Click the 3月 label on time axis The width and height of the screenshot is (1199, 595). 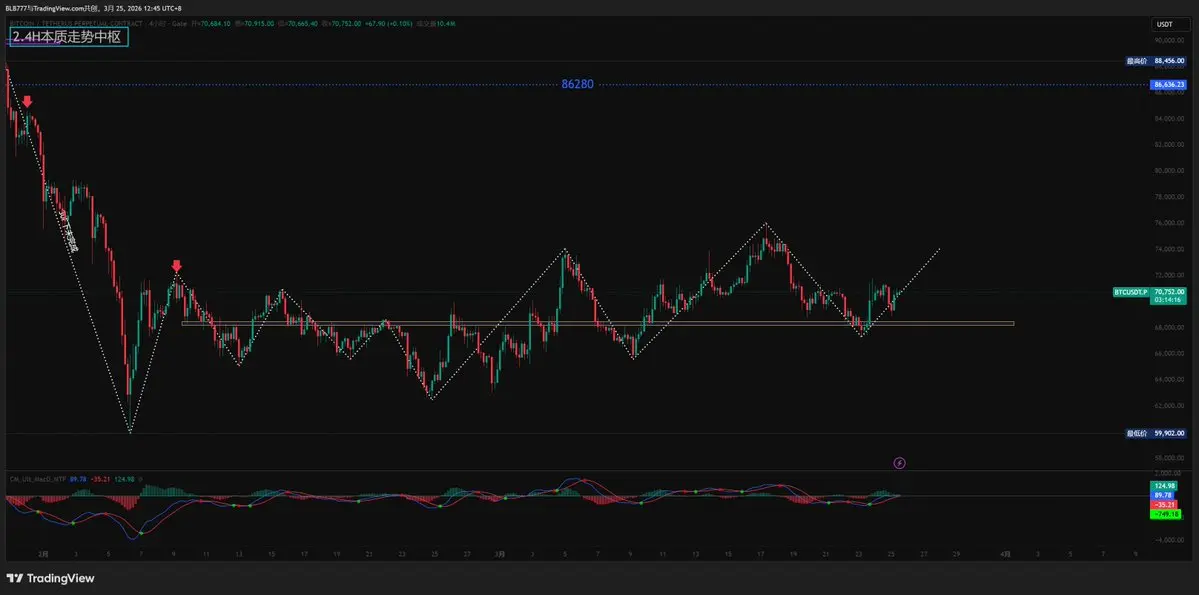tap(499, 553)
